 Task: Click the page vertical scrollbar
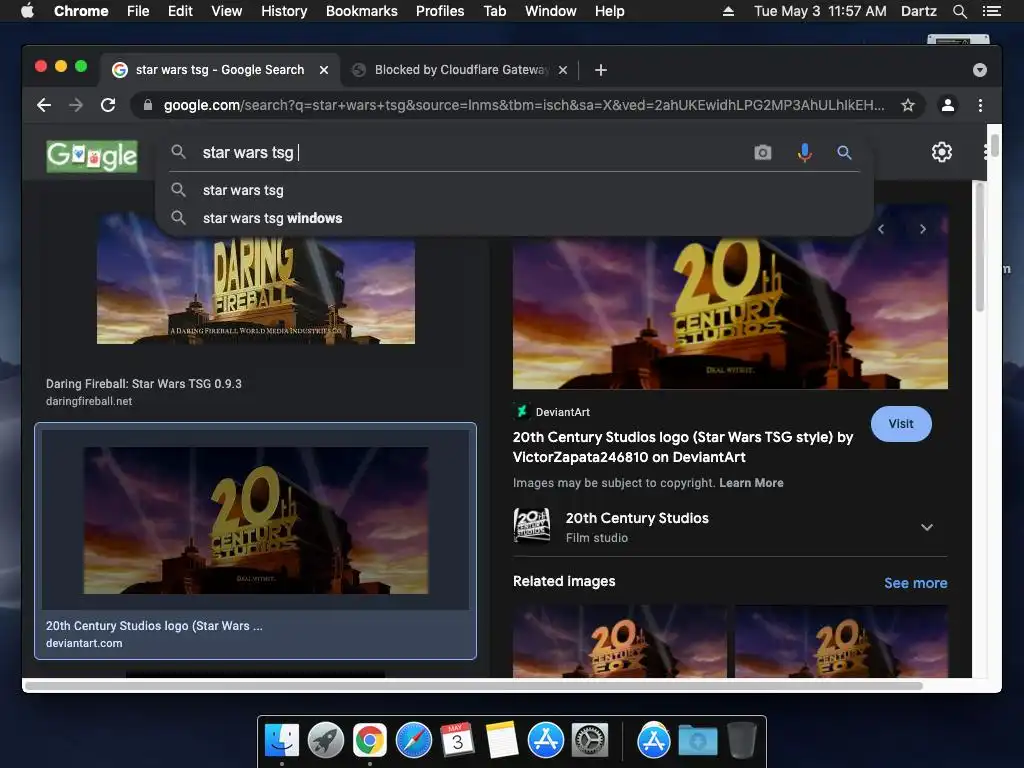click(x=994, y=145)
